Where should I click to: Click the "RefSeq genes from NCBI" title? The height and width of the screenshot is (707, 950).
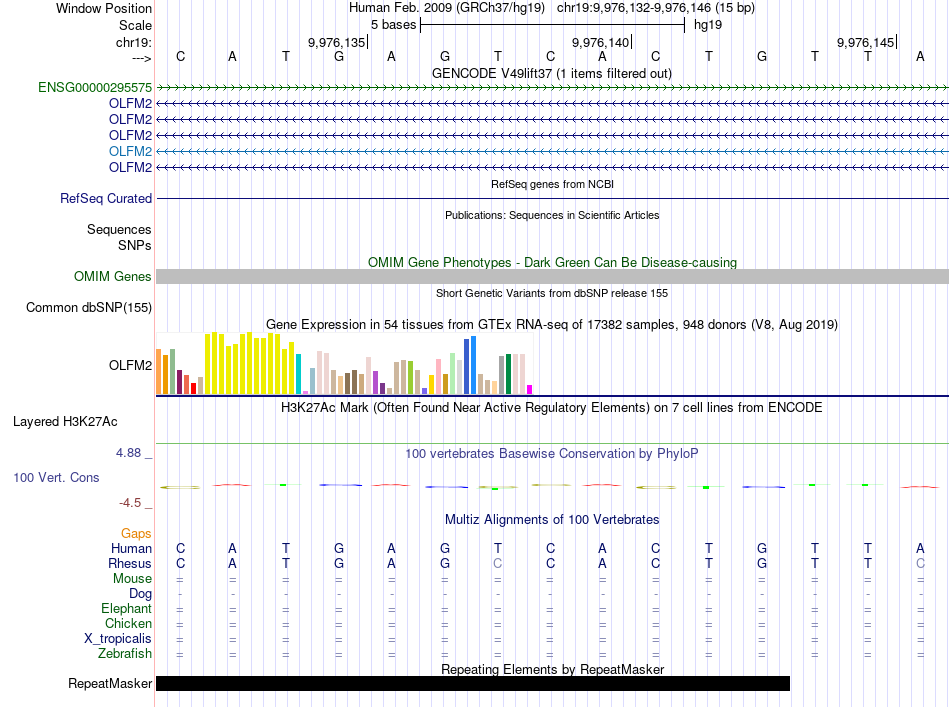pyautogui.click(x=553, y=184)
